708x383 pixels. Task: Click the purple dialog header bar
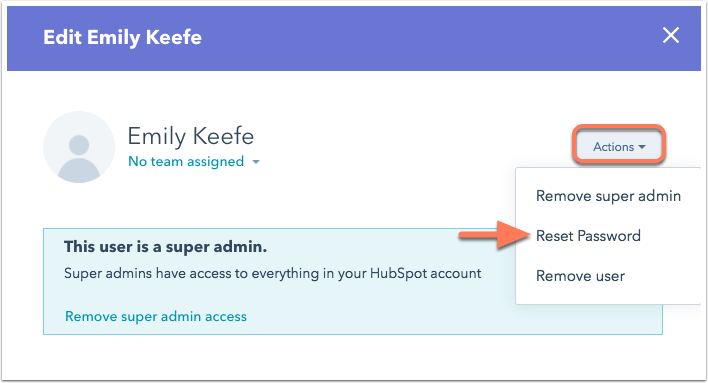pyautogui.click(x=354, y=38)
